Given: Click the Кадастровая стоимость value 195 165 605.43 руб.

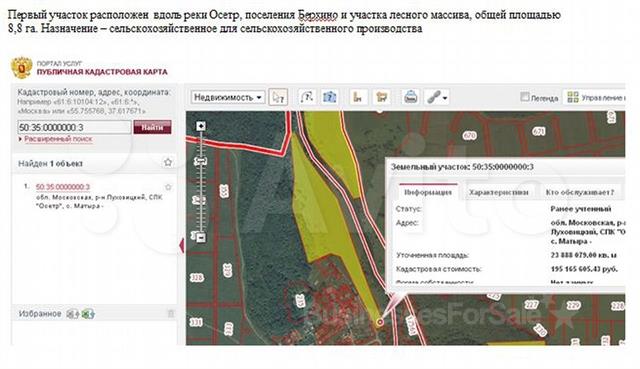Looking at the screenshot, I should coord(584,269).
